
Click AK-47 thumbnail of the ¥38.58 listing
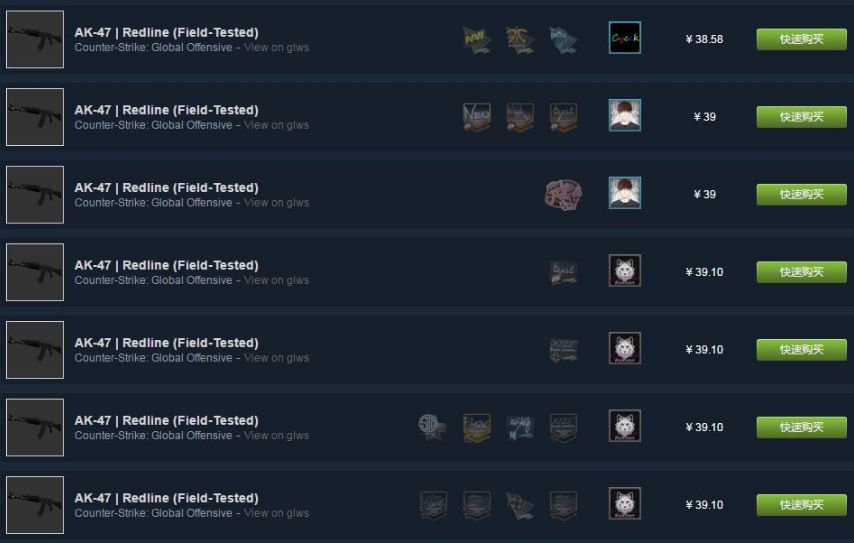pyautogui.click(x=35, y=39)
